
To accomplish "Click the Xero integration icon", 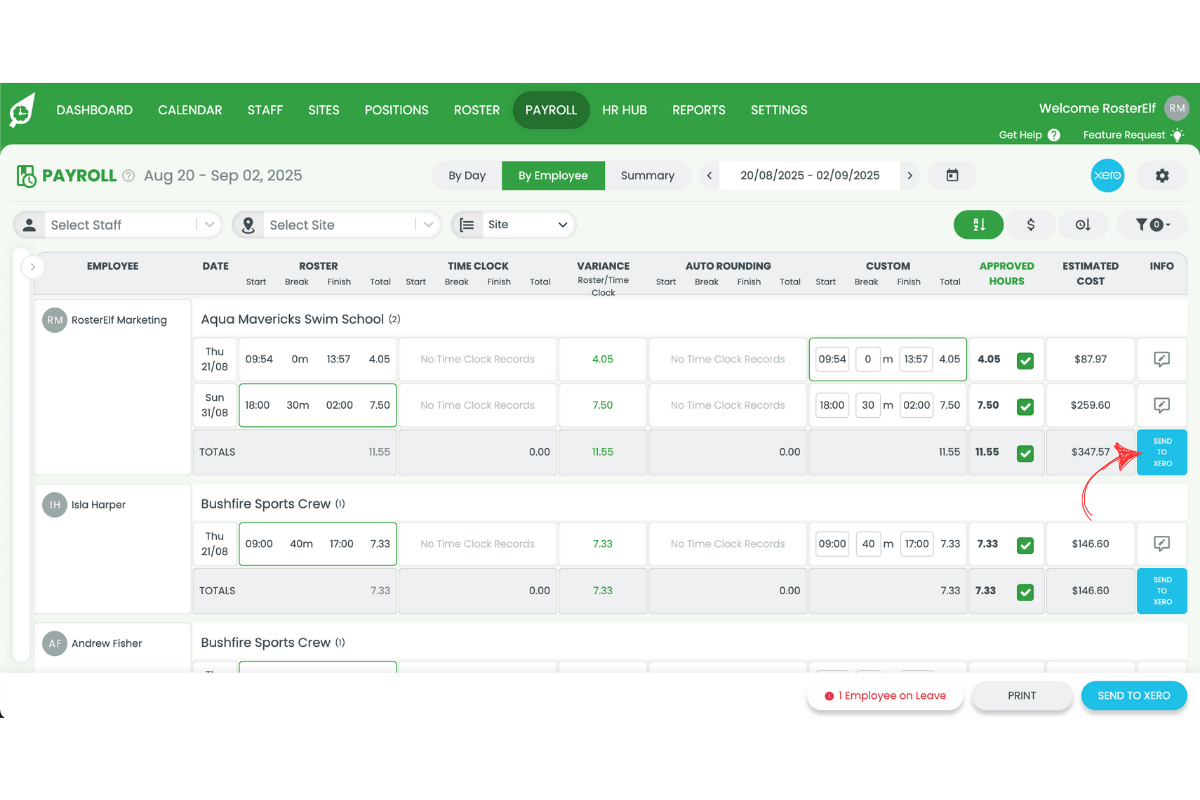I will pyautogui.click(x=1107, y=175).
